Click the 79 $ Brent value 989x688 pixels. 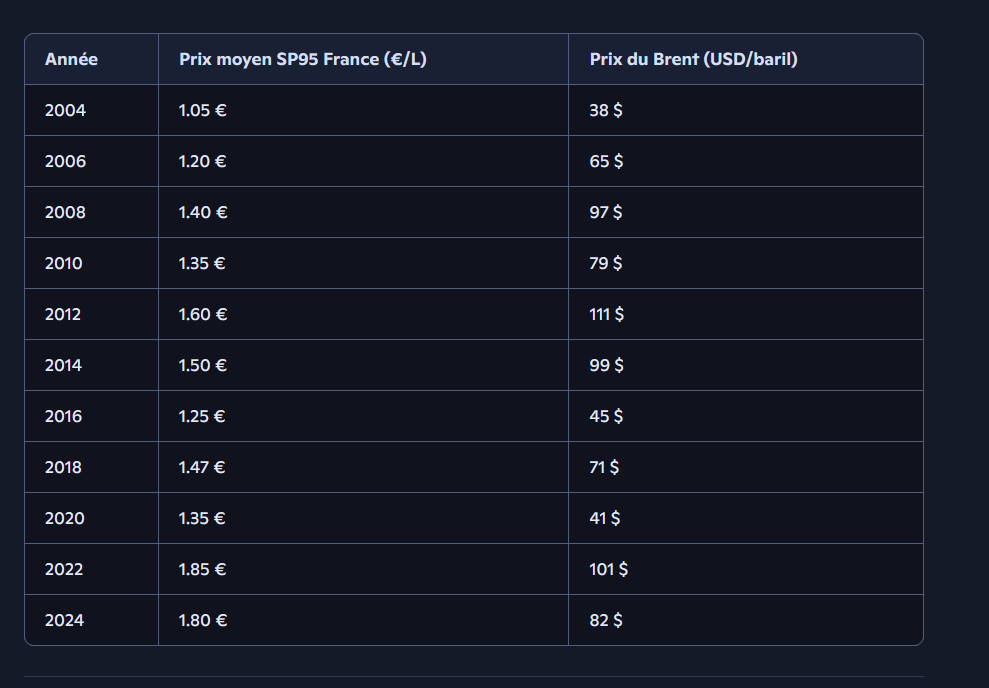click(x=606, y=264)
